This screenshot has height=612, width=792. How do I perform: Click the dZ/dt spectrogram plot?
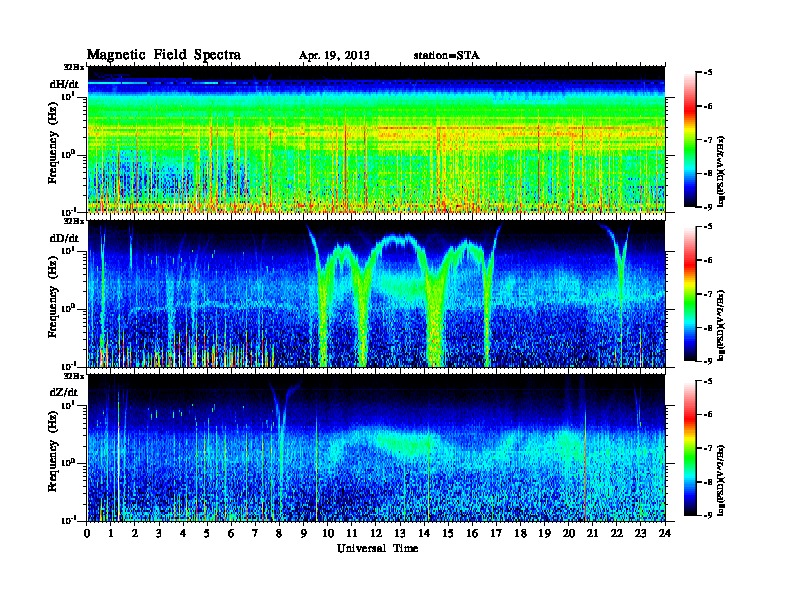point(376,448)
